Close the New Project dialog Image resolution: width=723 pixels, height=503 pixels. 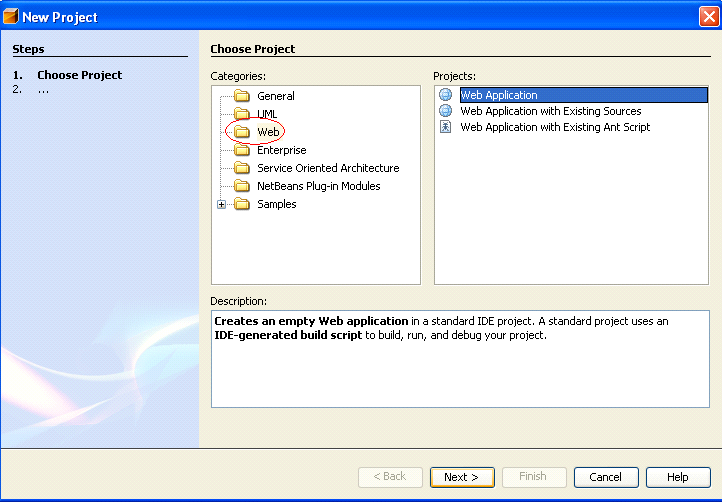(709, 17)
